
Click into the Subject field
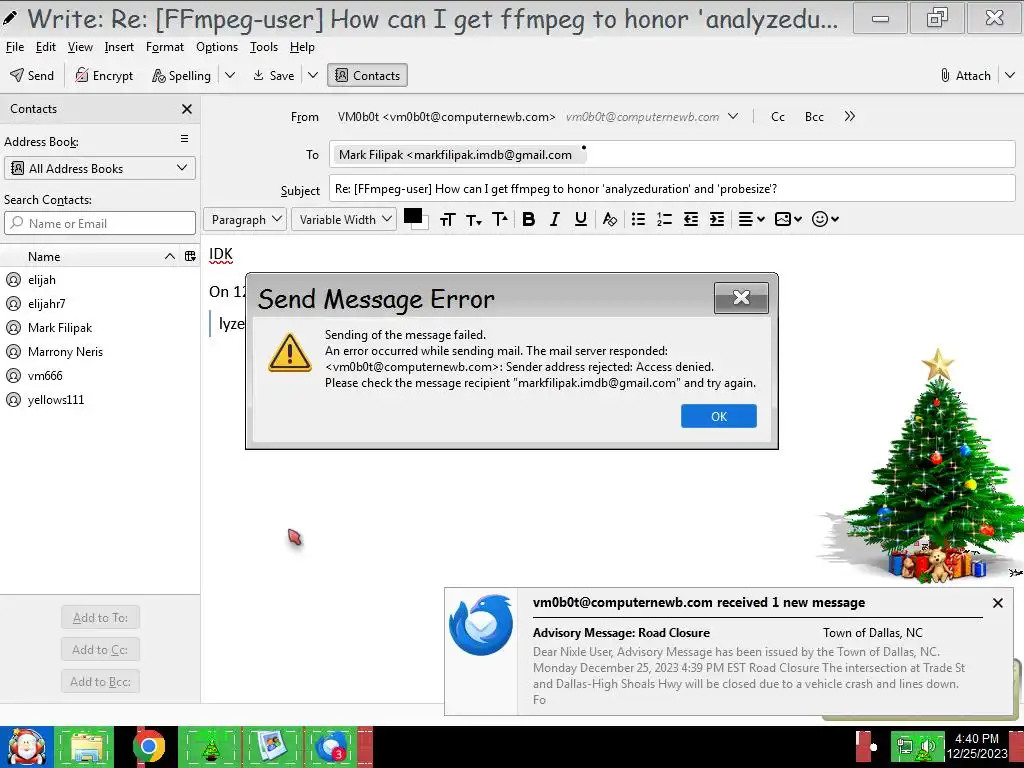[x=672, y=189]
